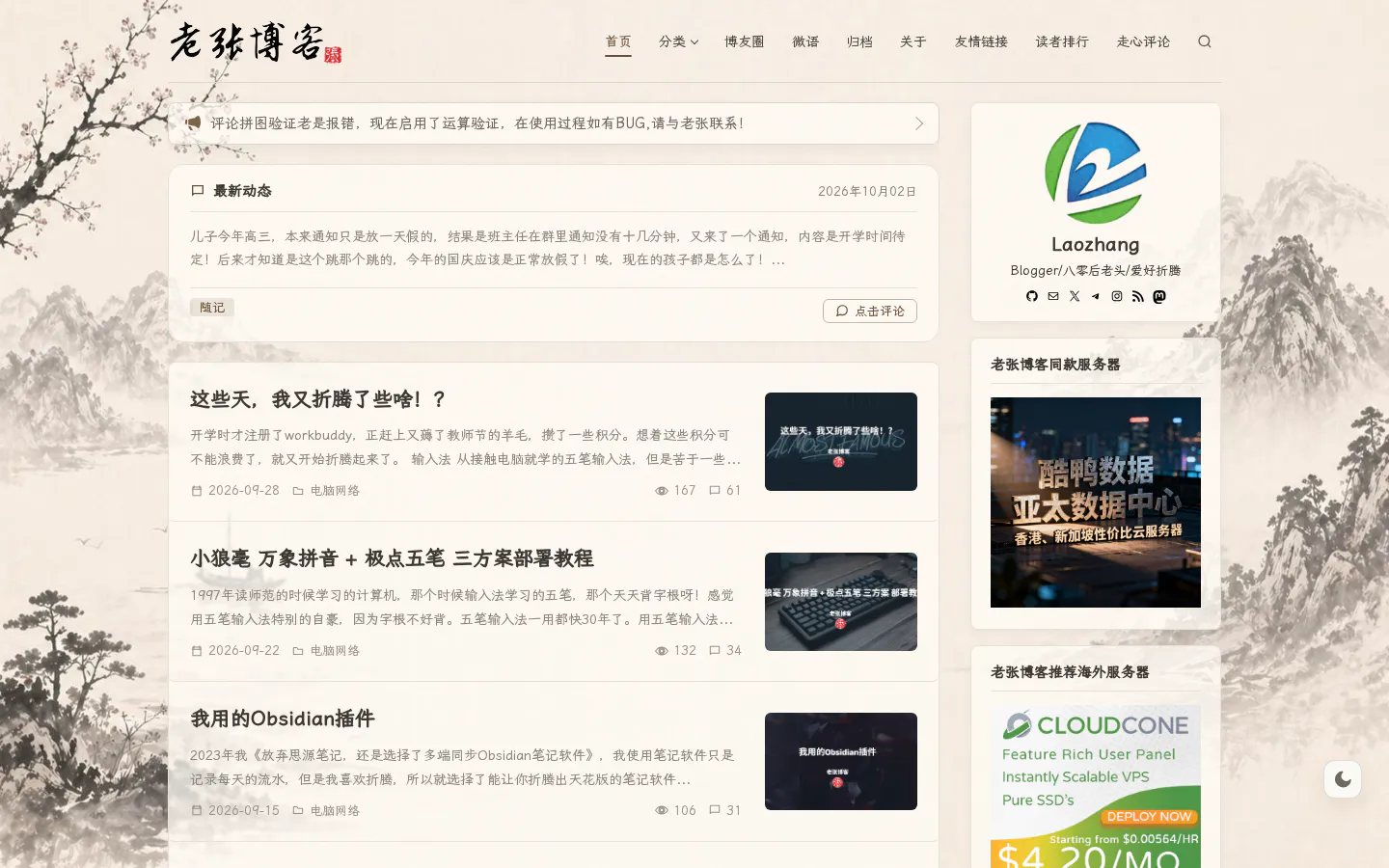Viewport: 1389px width, 868px height.
Task: Click 电脑网络 category under 2026-09-28 post
Action: coord(335,491)
